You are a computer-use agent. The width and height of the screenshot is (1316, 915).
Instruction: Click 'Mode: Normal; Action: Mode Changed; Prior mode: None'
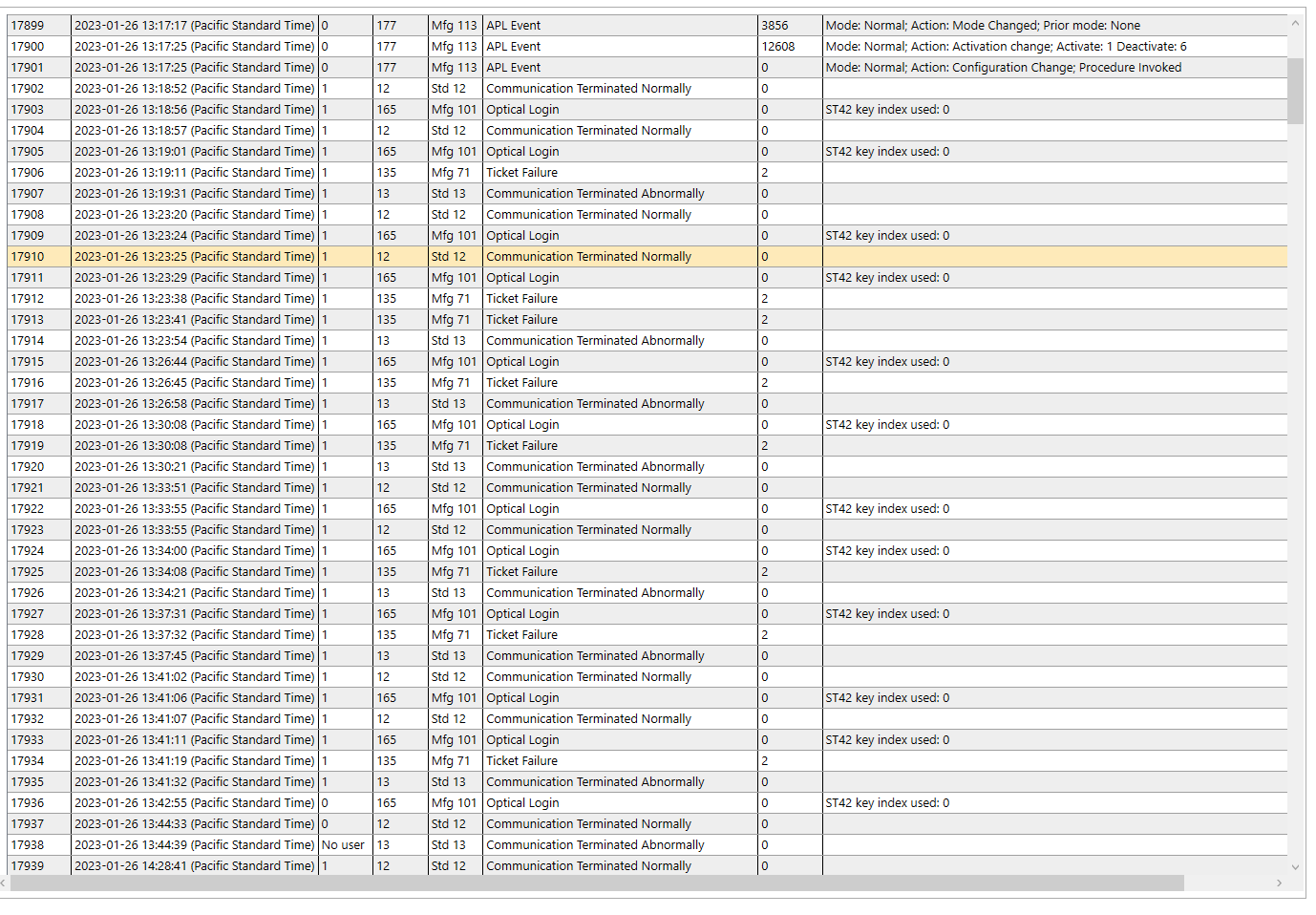(x=983, y=26)
